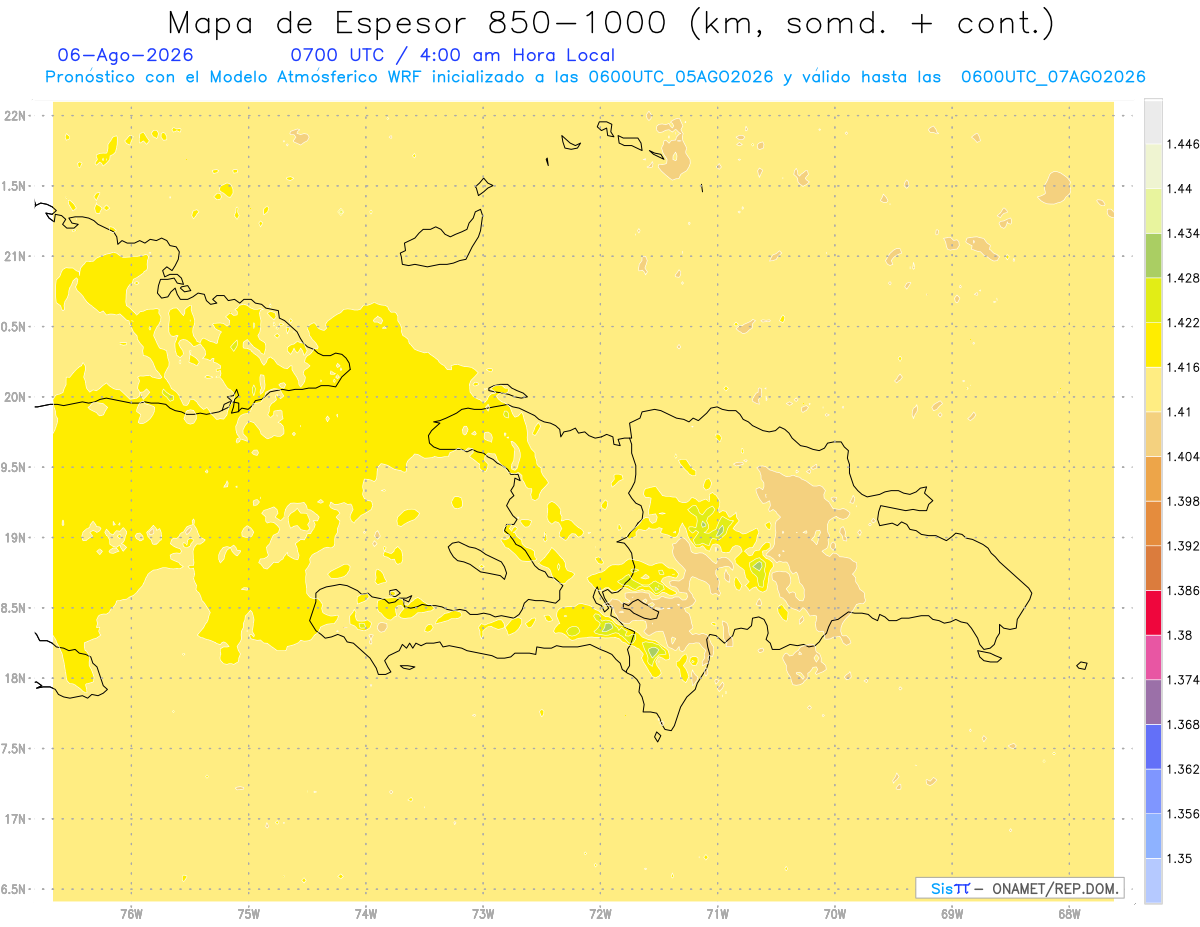The image size is (1200, 927).
Task: Click the 21N latitude axis label
Action: (x=16, y=257)
